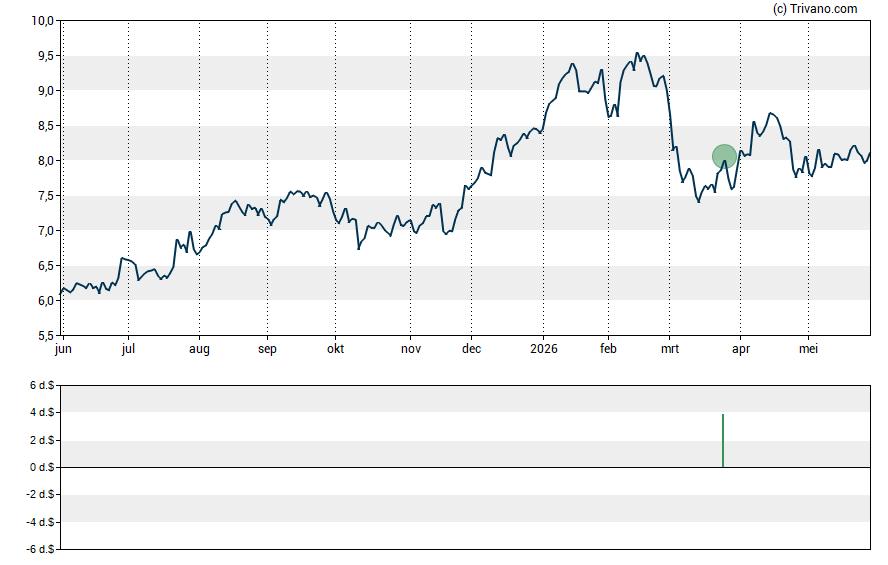Click the 'feb' month label

(608, 349)
